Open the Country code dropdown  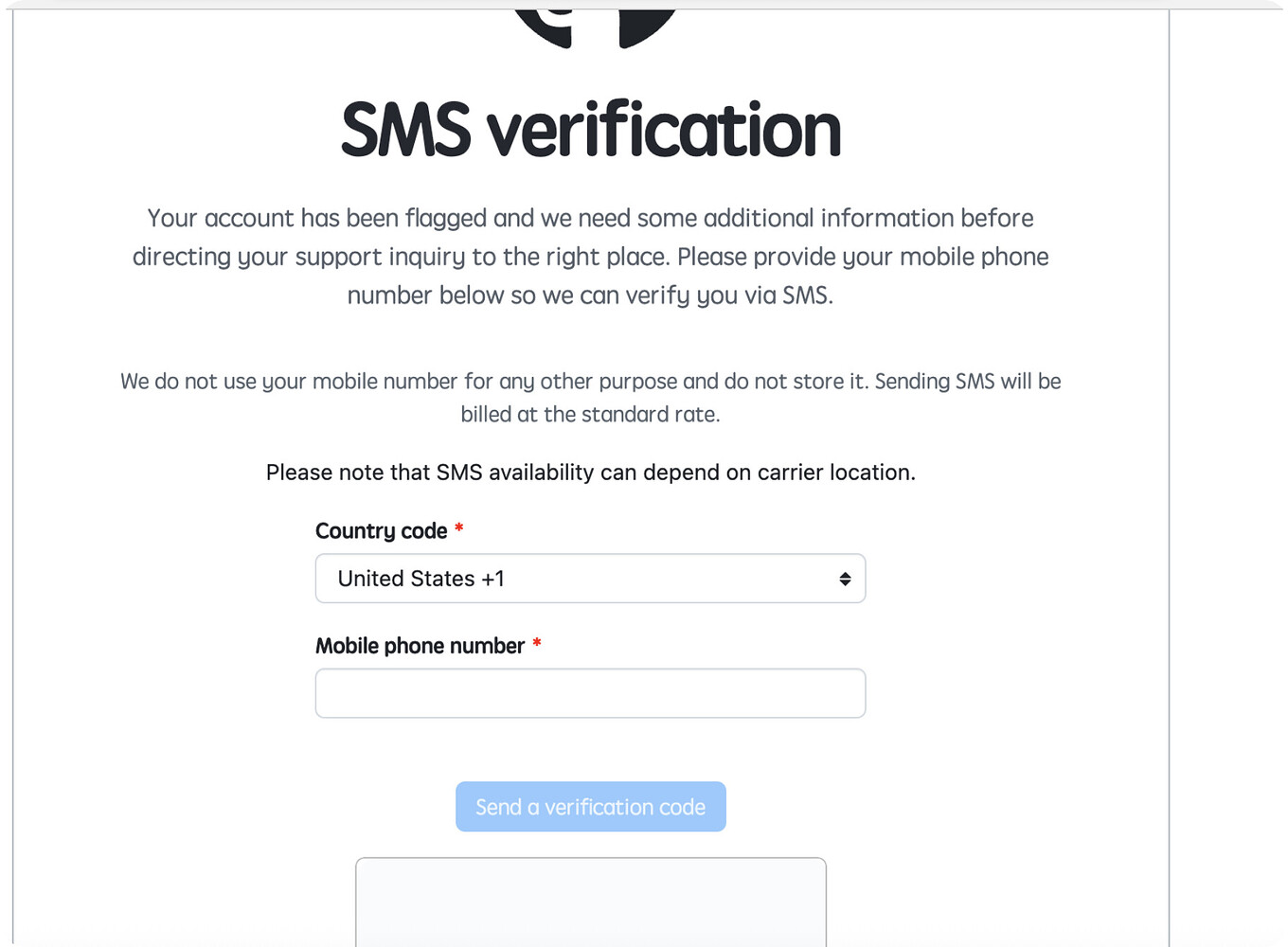(x=589, y=579)
